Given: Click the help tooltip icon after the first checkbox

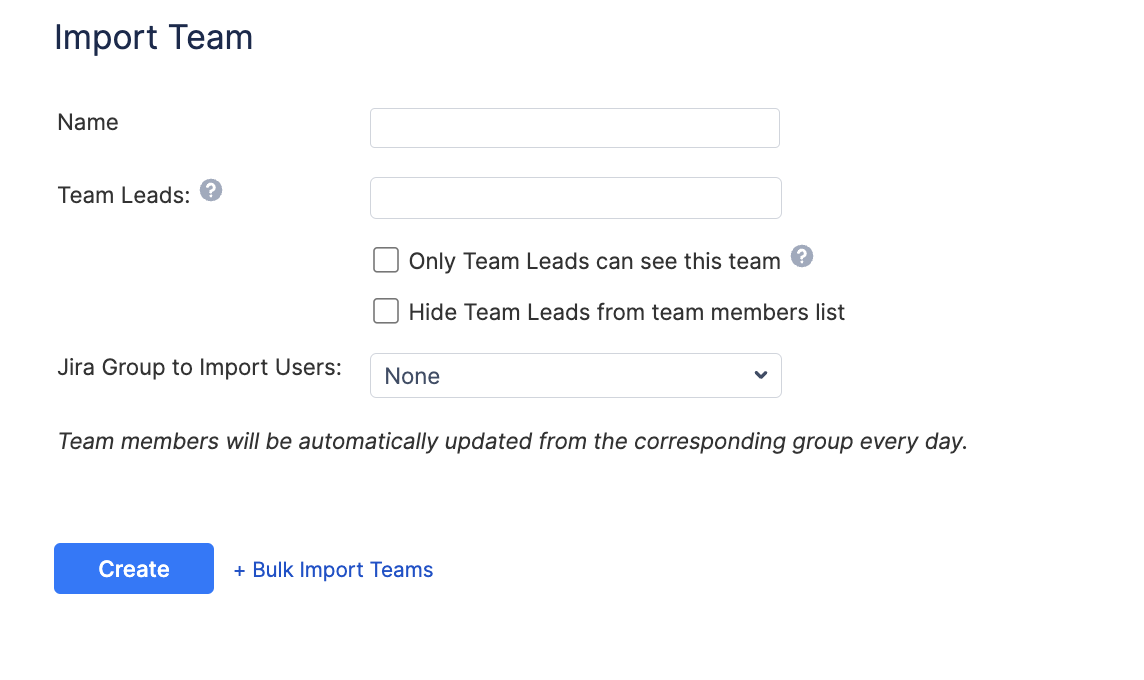Looking at the screenshot, I should click(x=802, y=256).
